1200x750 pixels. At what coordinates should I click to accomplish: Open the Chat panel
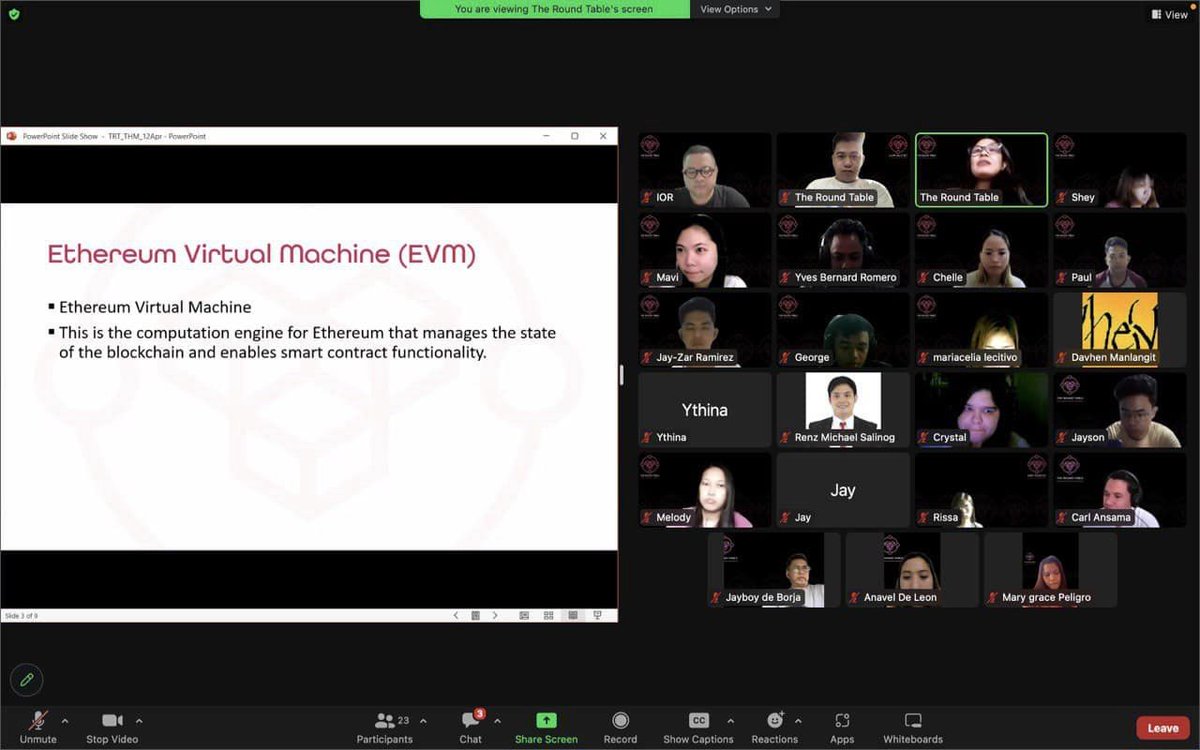[x=470, y=727]
